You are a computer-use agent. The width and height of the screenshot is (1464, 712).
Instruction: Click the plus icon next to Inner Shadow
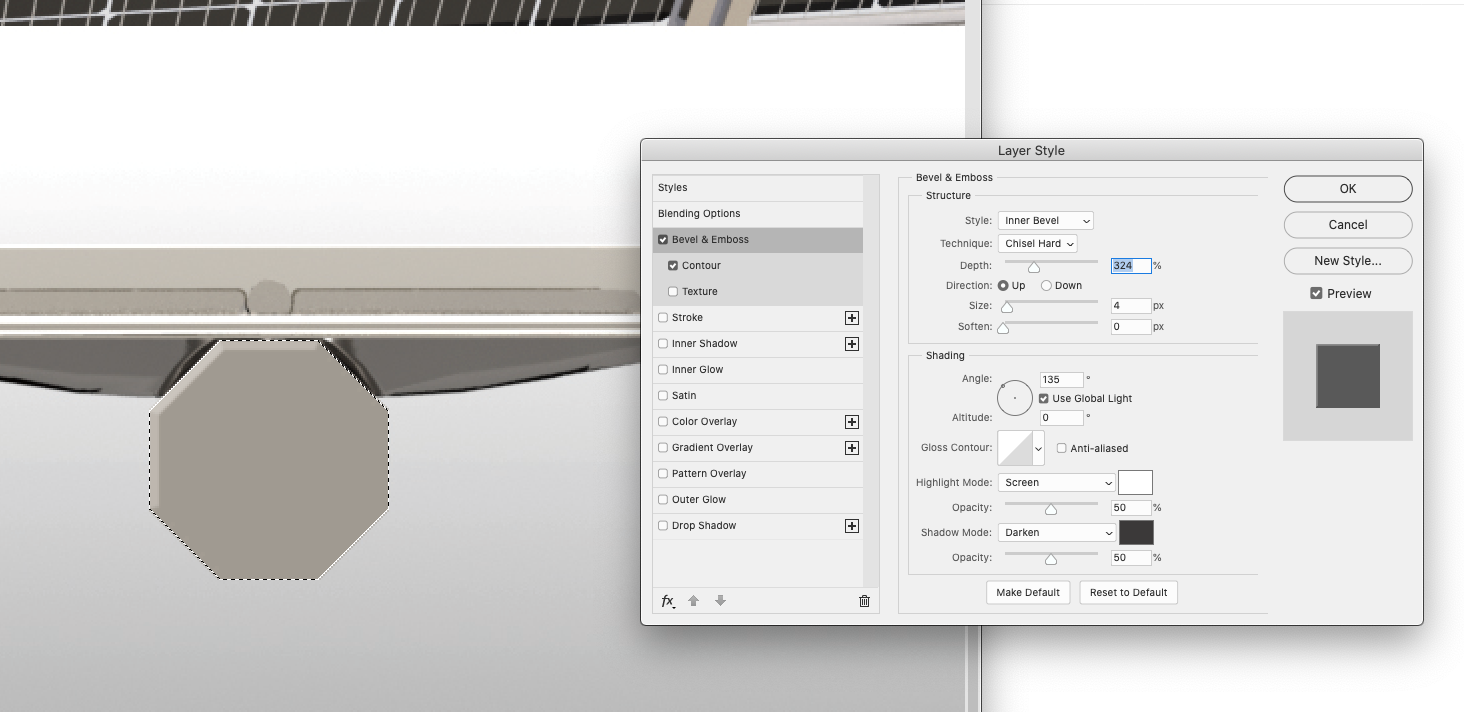[851, 343]
